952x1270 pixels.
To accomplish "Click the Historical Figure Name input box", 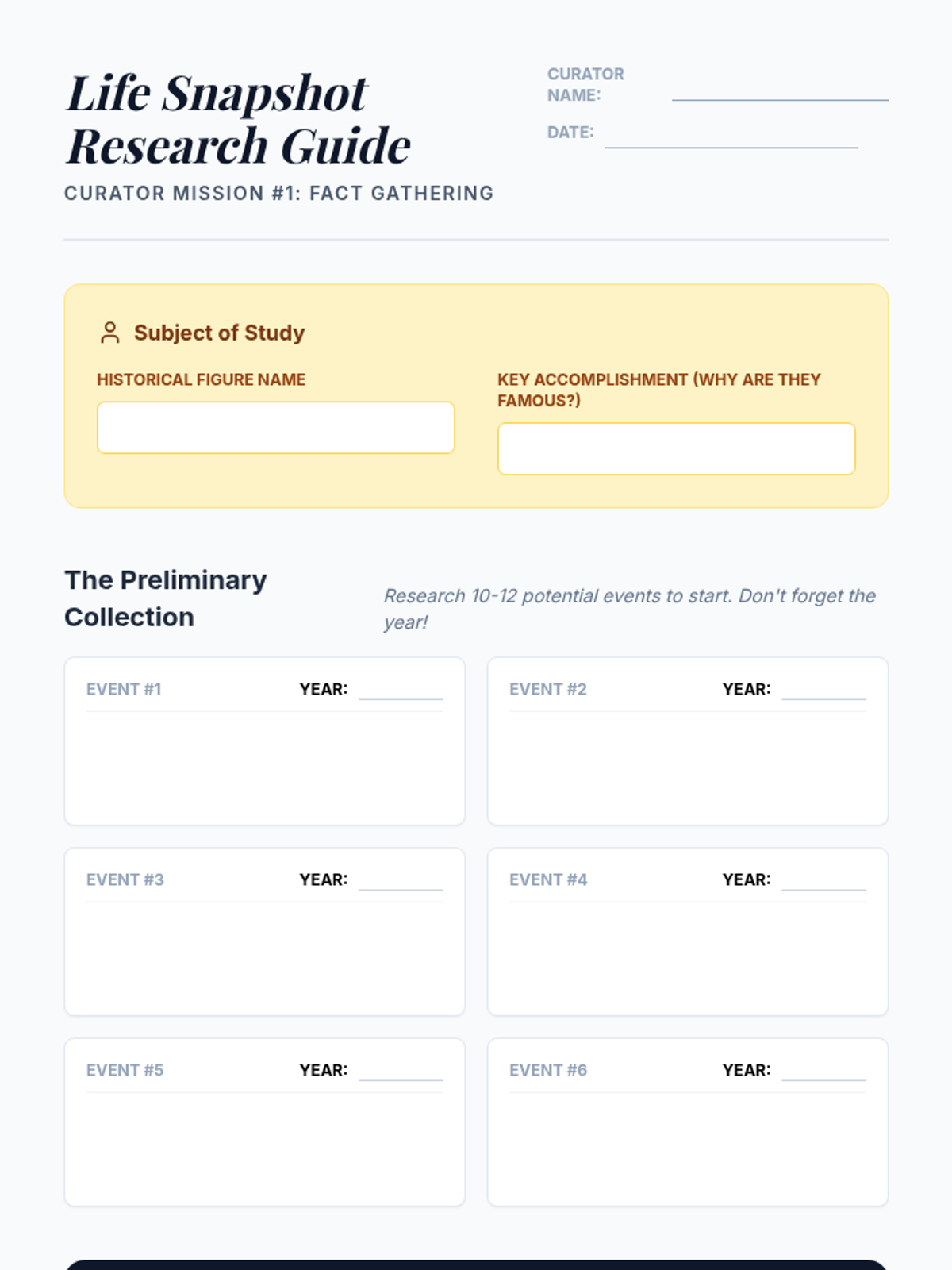I will click(x=276, y=428).
